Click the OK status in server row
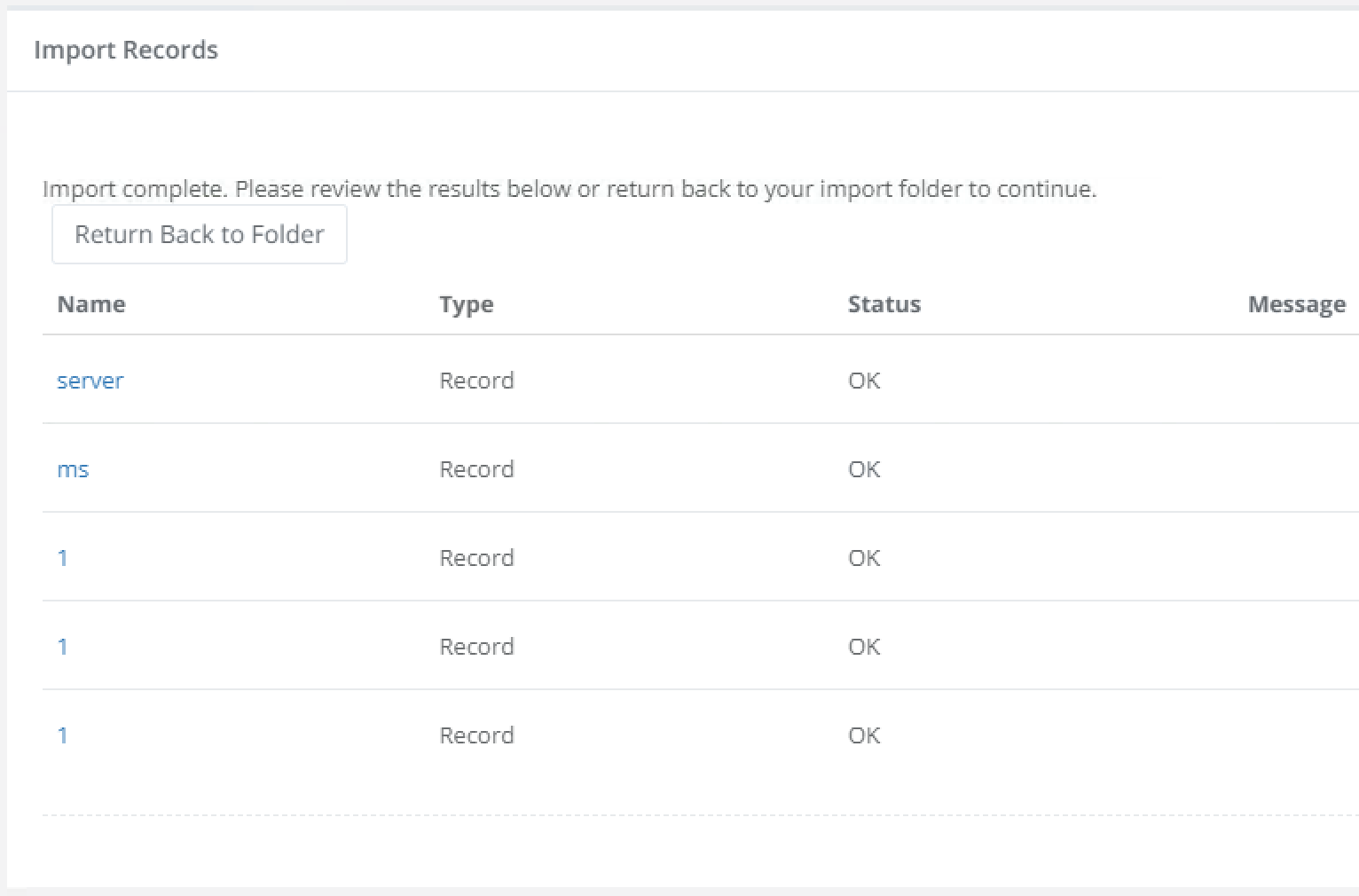Viewport: 1359px width, 896px height. coord(864,381)
